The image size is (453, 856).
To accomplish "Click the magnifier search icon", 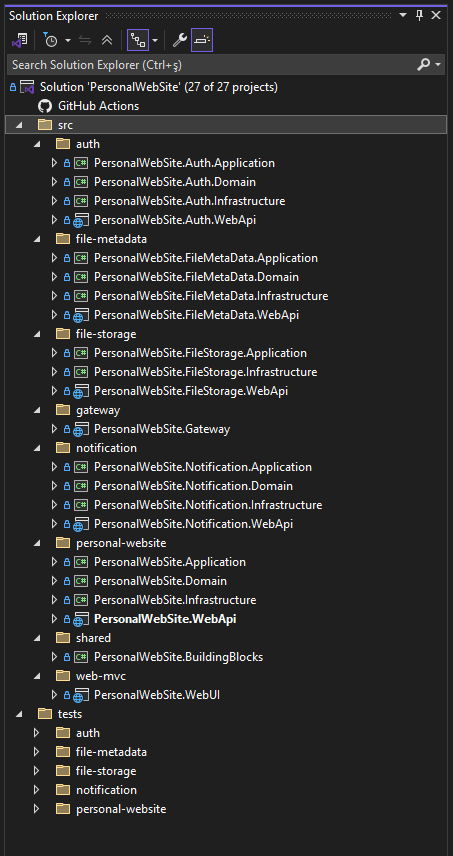I will [x=424, y=65].
